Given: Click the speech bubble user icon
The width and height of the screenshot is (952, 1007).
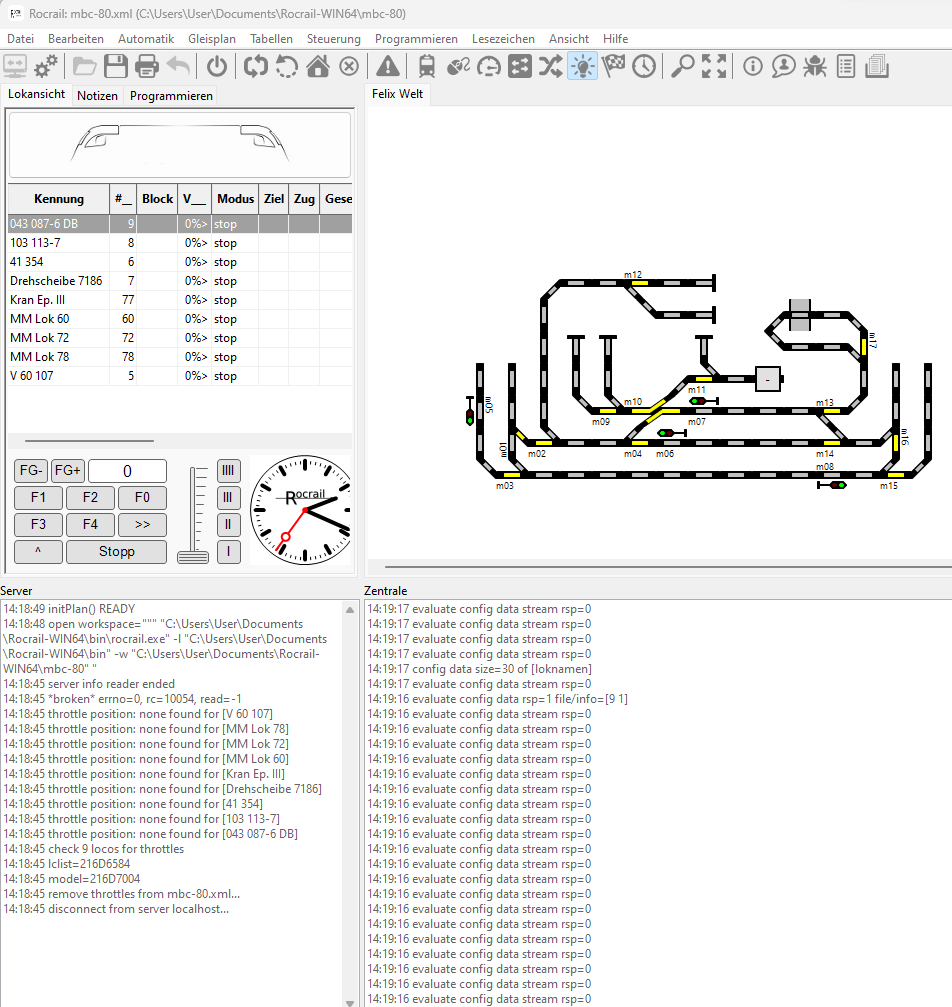Looking at the screenshot, I should [x=784, y=66].
